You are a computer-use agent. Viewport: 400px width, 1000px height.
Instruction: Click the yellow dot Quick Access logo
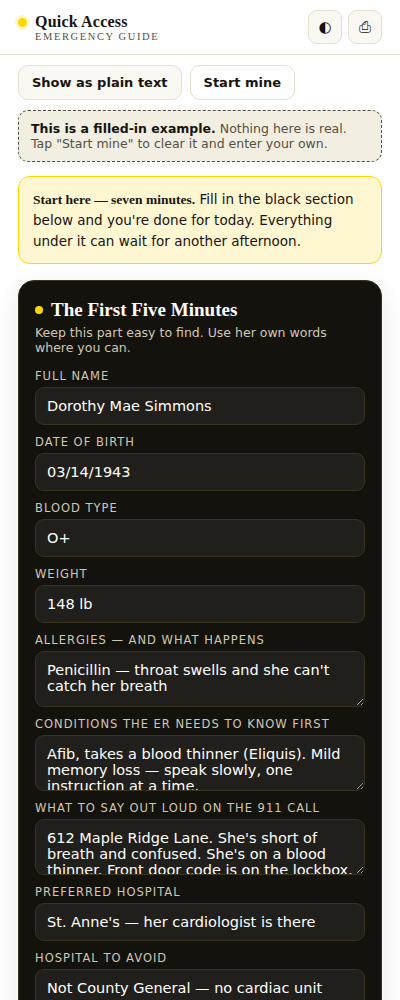[x=22, y=22]
